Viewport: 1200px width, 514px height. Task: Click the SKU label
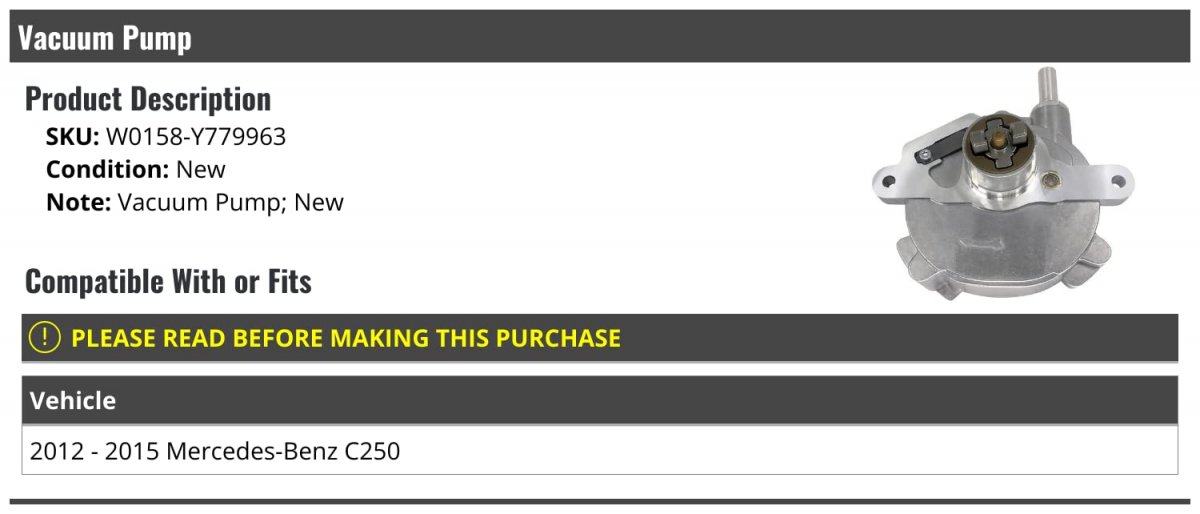[x=72, y=137]
